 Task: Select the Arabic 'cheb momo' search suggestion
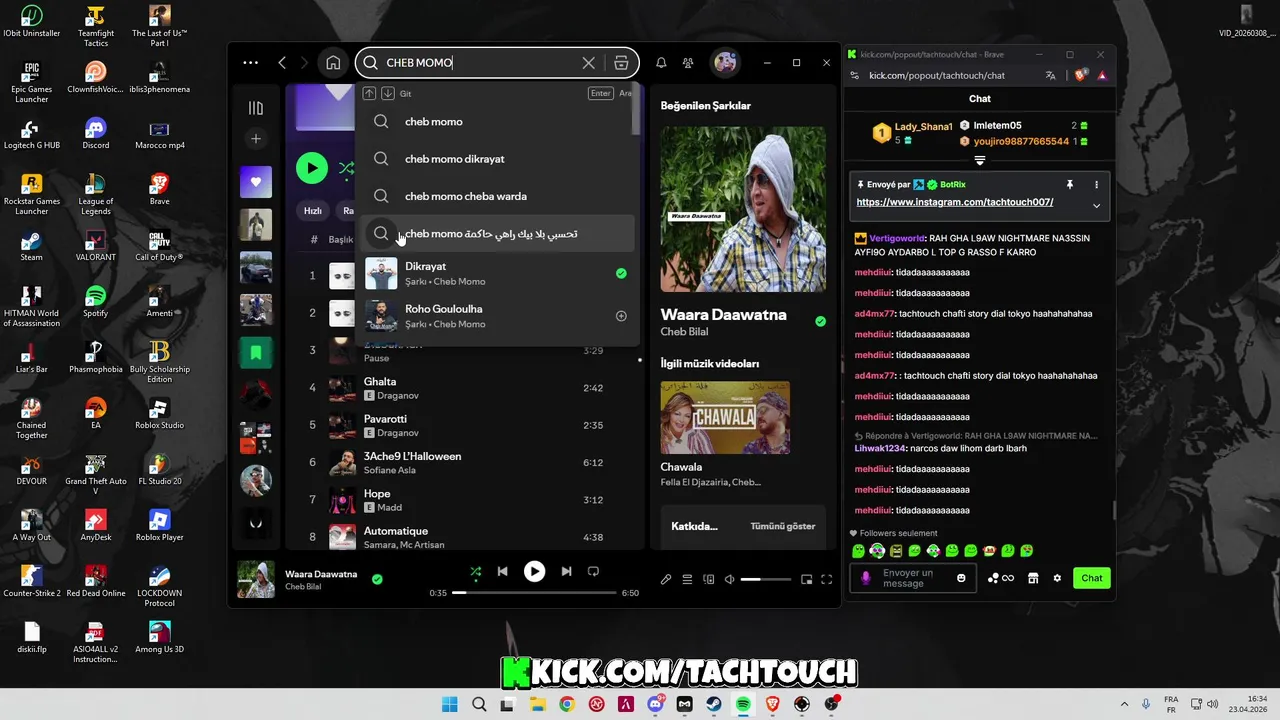pyautogui.click(x=497, y=234)
